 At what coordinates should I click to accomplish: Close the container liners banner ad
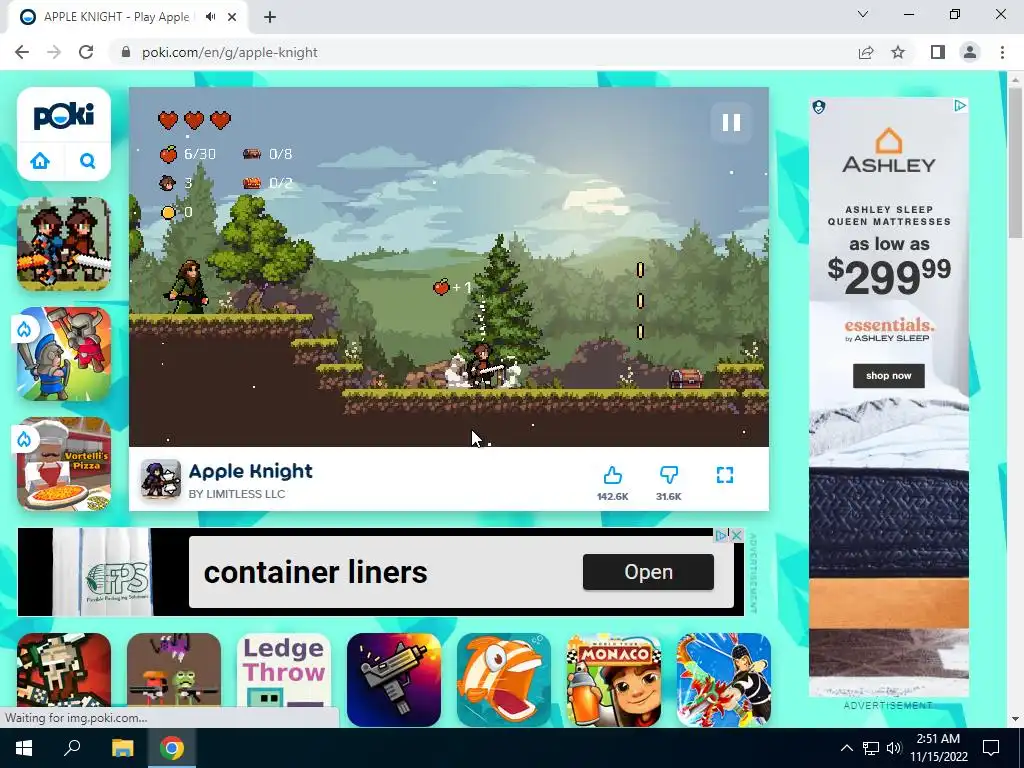coord(737,536)
